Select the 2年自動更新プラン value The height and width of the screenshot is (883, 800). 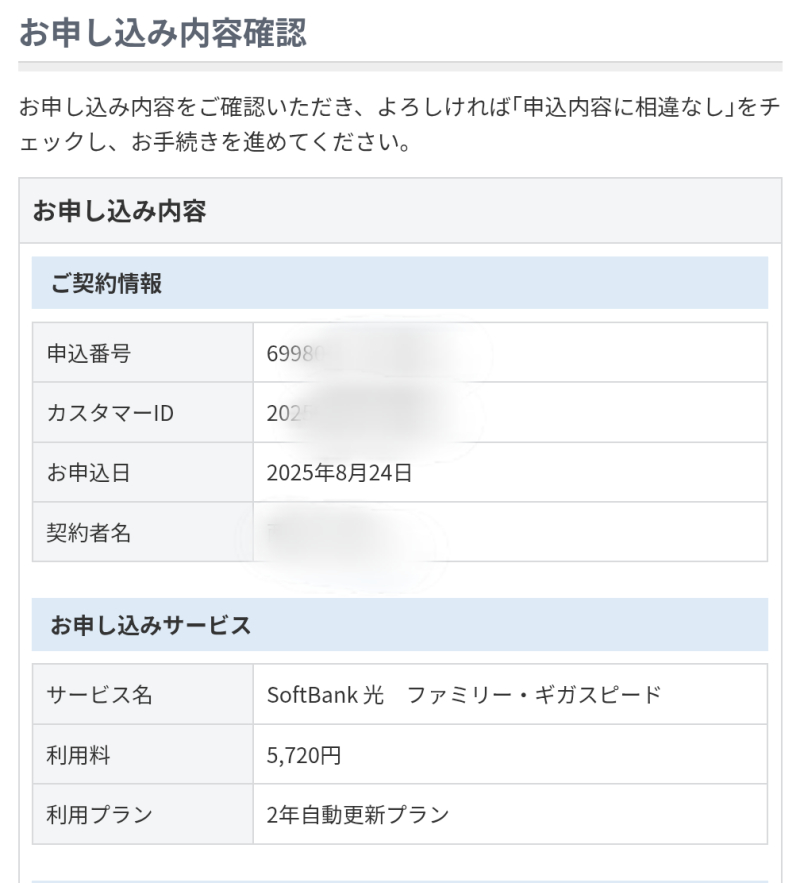tap(357, 814)
